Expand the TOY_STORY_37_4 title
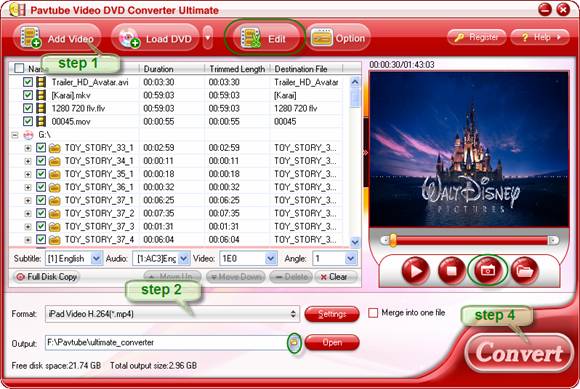580x389 pixels. (x=28, y=240)
